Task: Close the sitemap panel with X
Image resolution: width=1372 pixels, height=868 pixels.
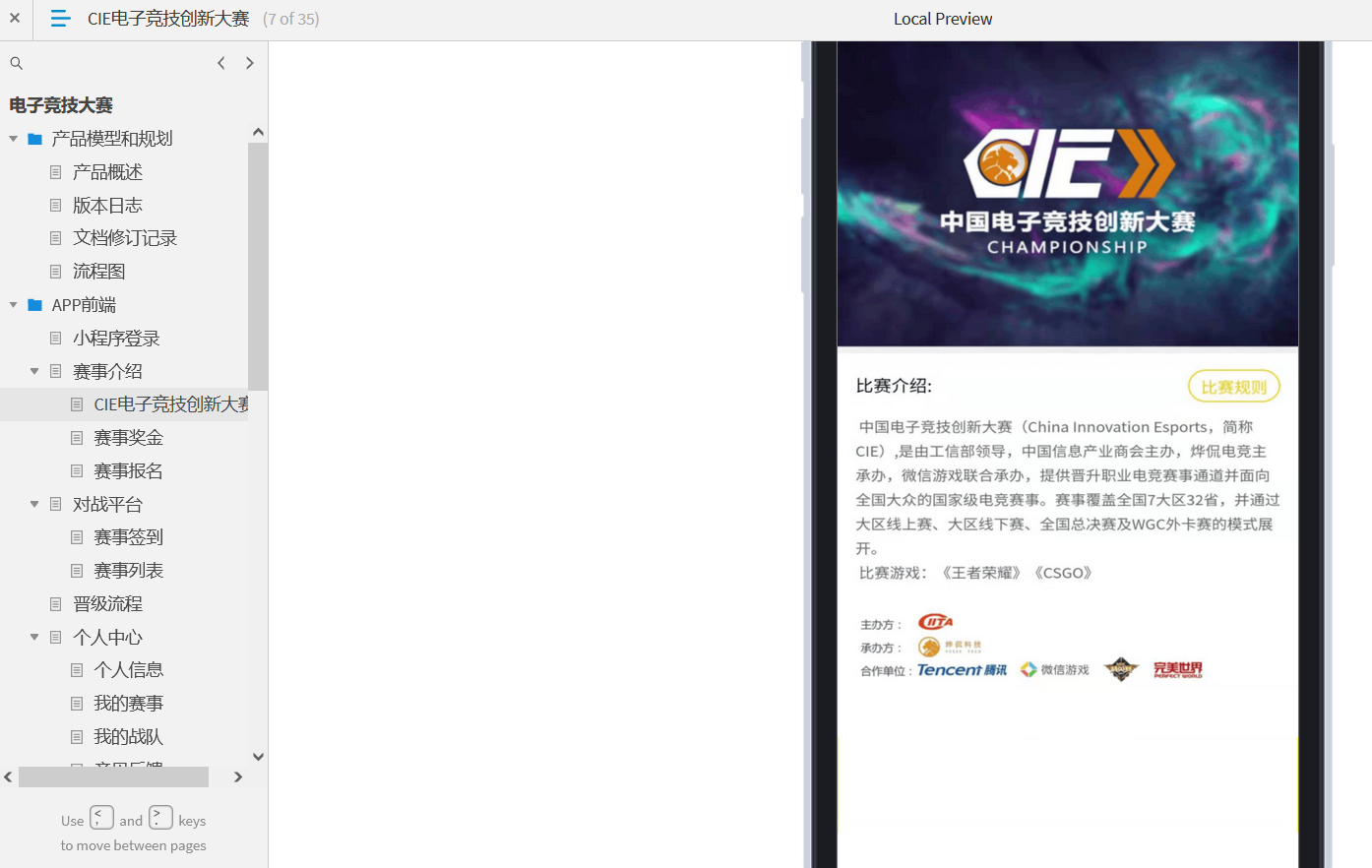Action: (x=15, y=18)
